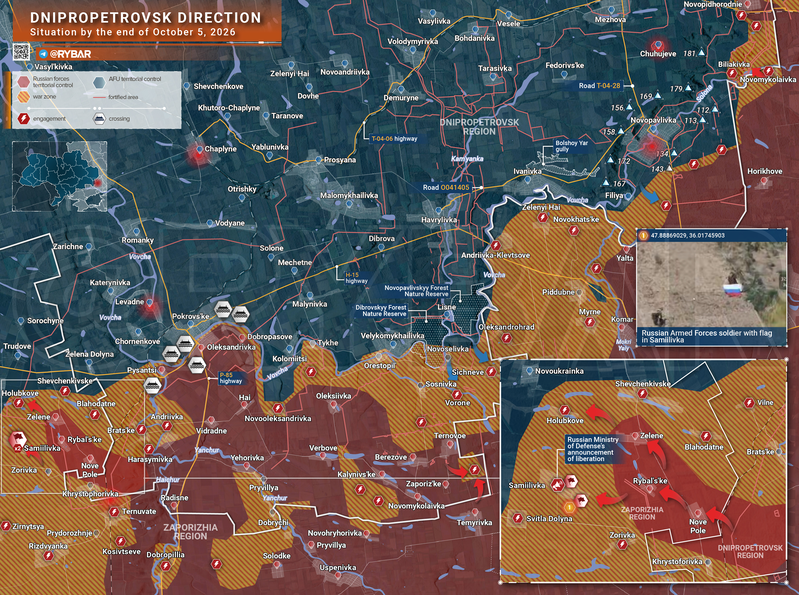
Task: Select the engagement icon in the legend
Action: click(x=23, y=119)
